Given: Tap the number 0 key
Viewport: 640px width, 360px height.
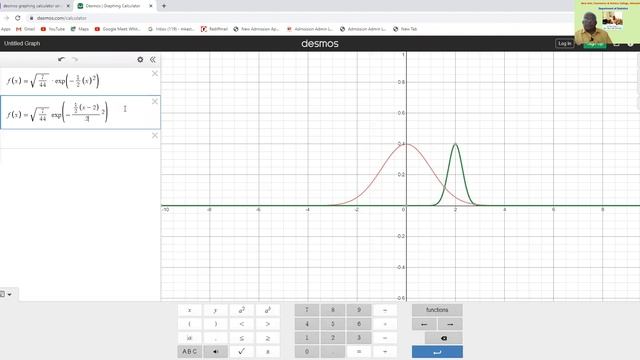Looking at the screenshot, I should 307,351.
